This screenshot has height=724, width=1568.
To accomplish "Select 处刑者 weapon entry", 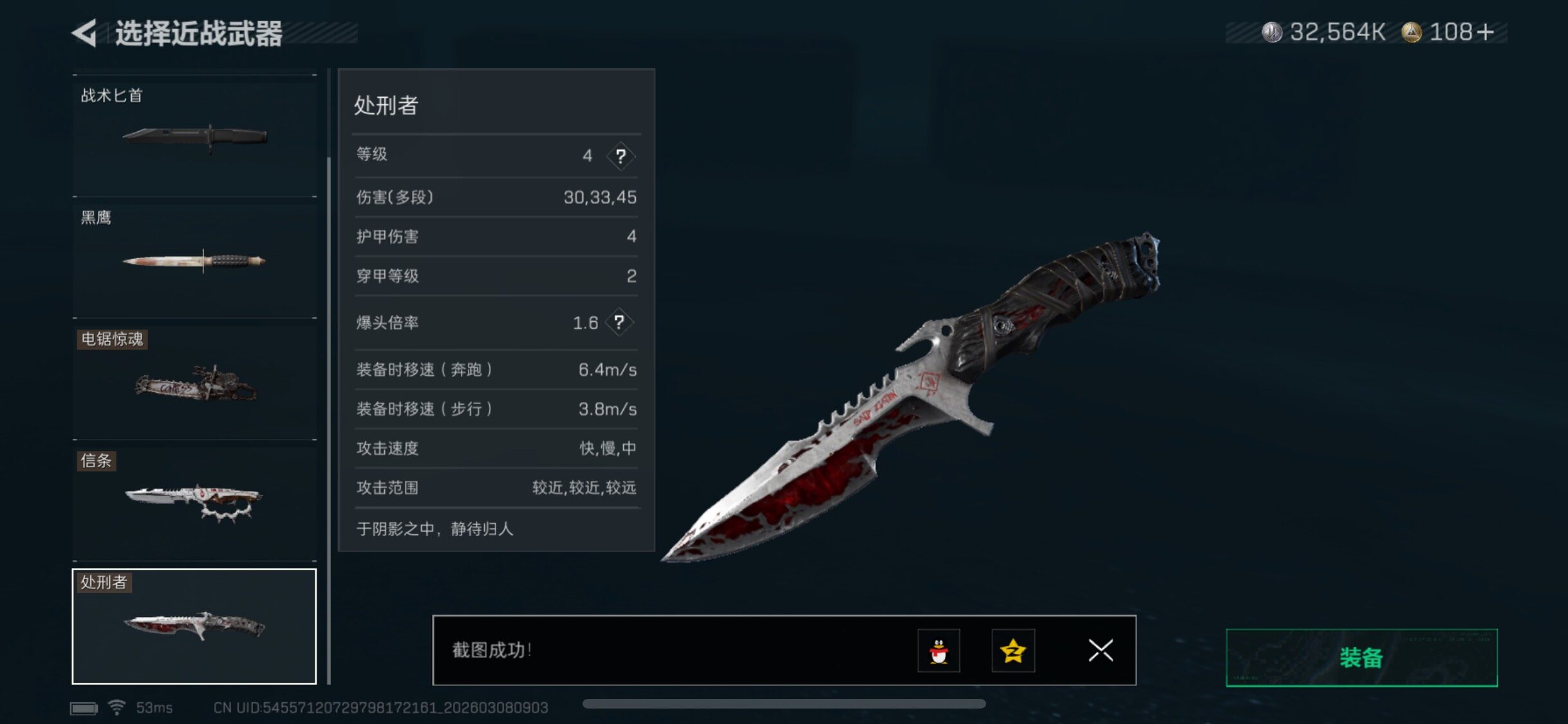I will (x=194, y=626).
